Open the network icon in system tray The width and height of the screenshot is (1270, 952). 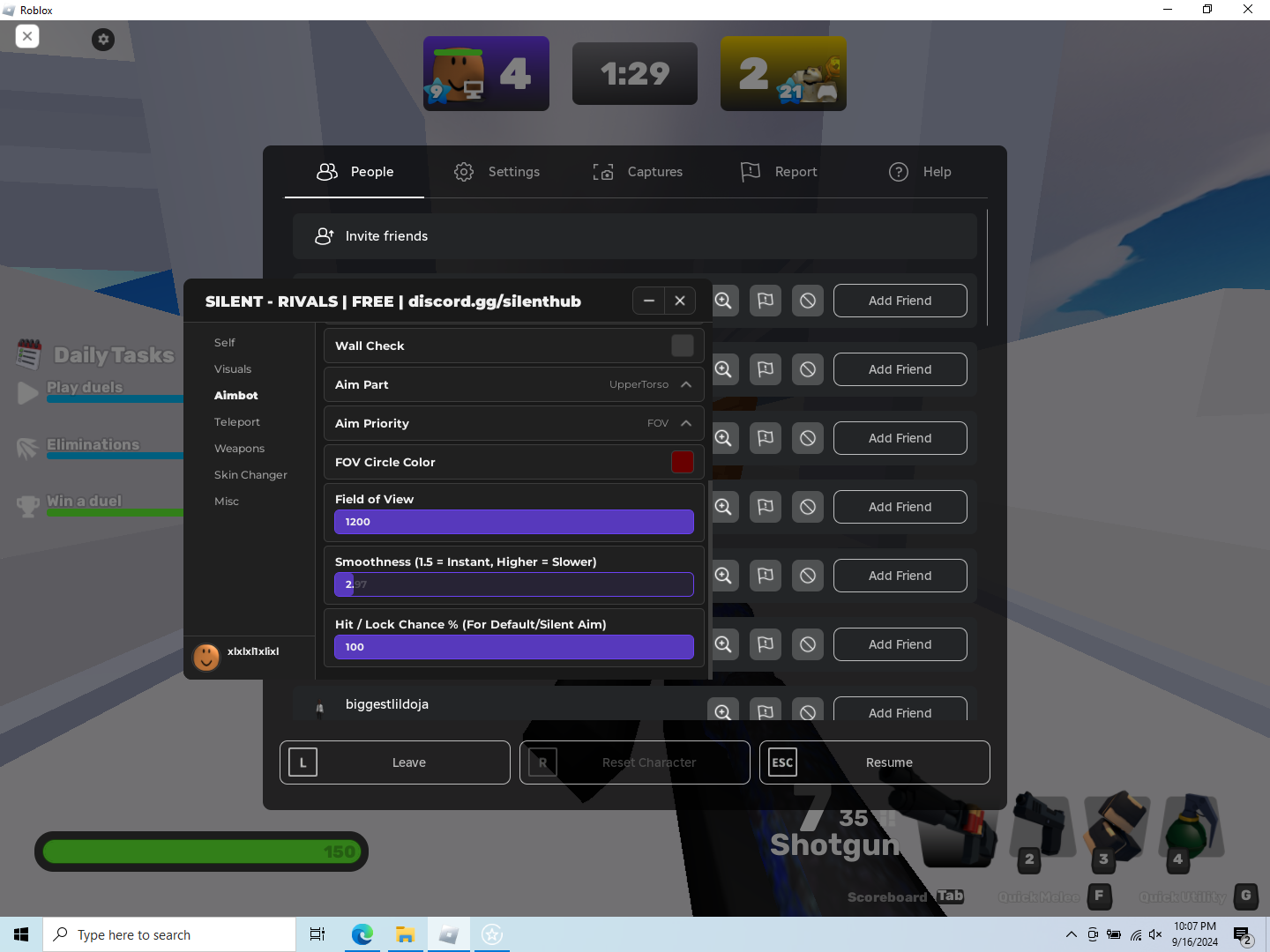[1135, 934]
